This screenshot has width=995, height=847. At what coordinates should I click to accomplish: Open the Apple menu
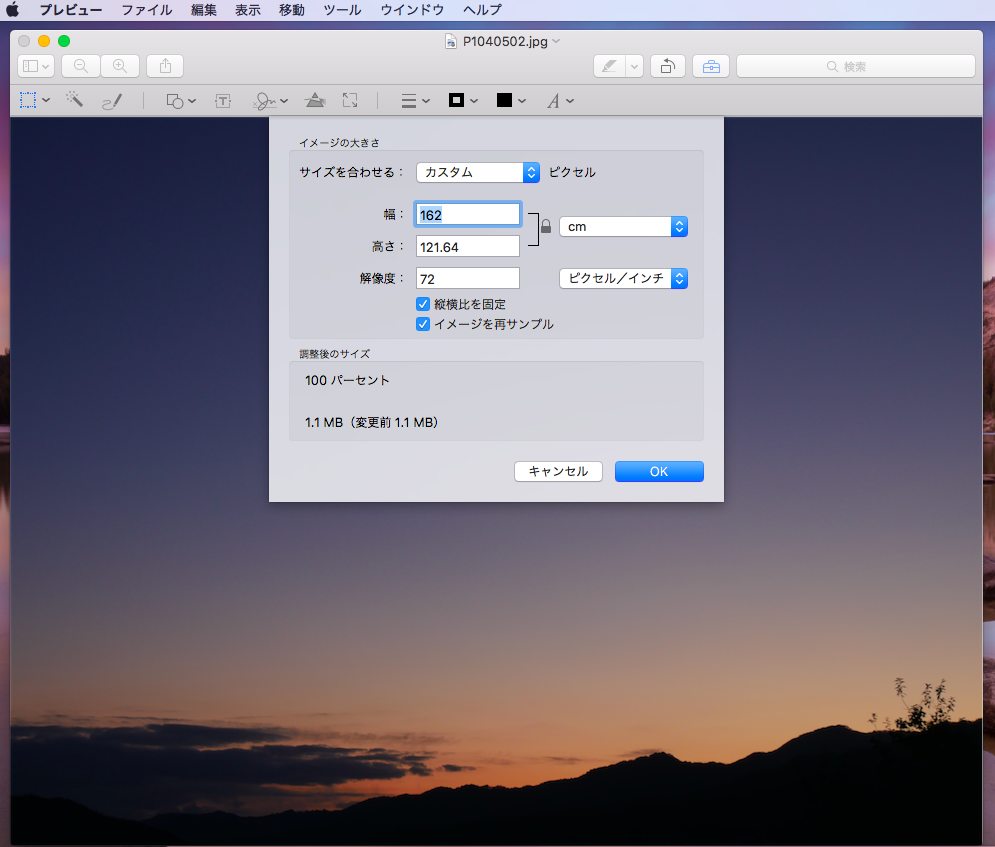click(x=13, y=10)
